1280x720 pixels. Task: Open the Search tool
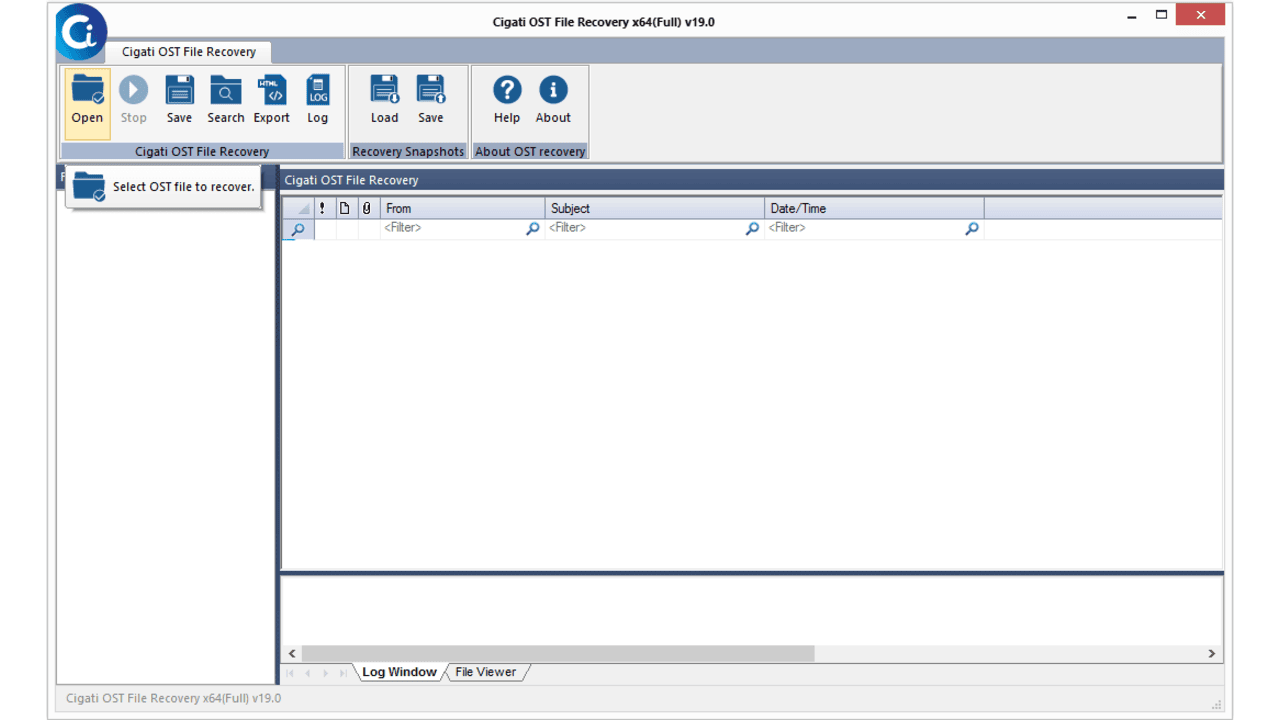point(226,100)
